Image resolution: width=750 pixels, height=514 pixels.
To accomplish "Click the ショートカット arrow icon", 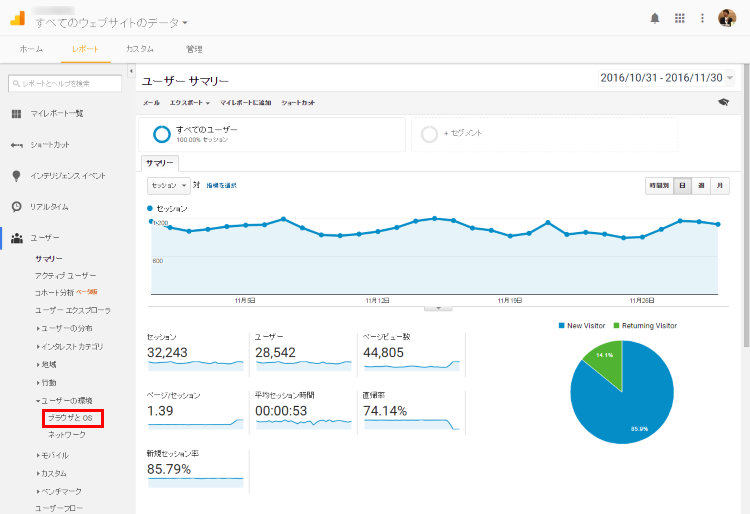I will coord(16,145).
